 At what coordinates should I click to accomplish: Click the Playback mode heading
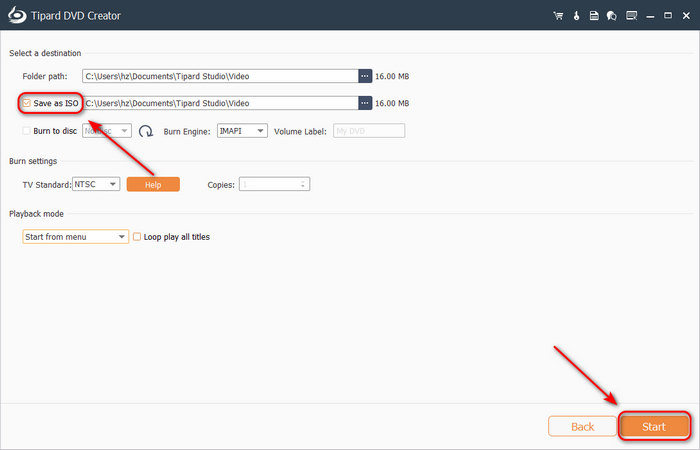[x=36, y=214]
